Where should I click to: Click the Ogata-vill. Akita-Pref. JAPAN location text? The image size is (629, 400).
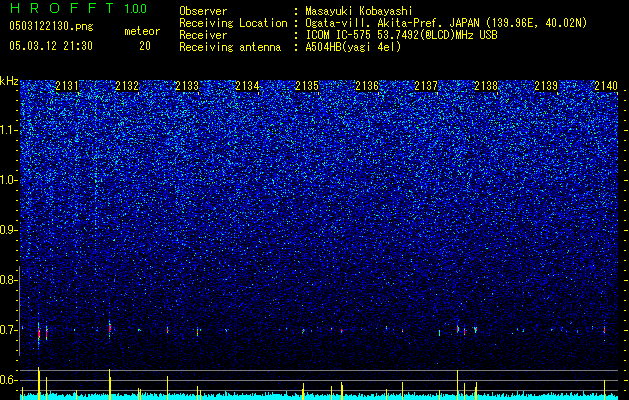446,23
